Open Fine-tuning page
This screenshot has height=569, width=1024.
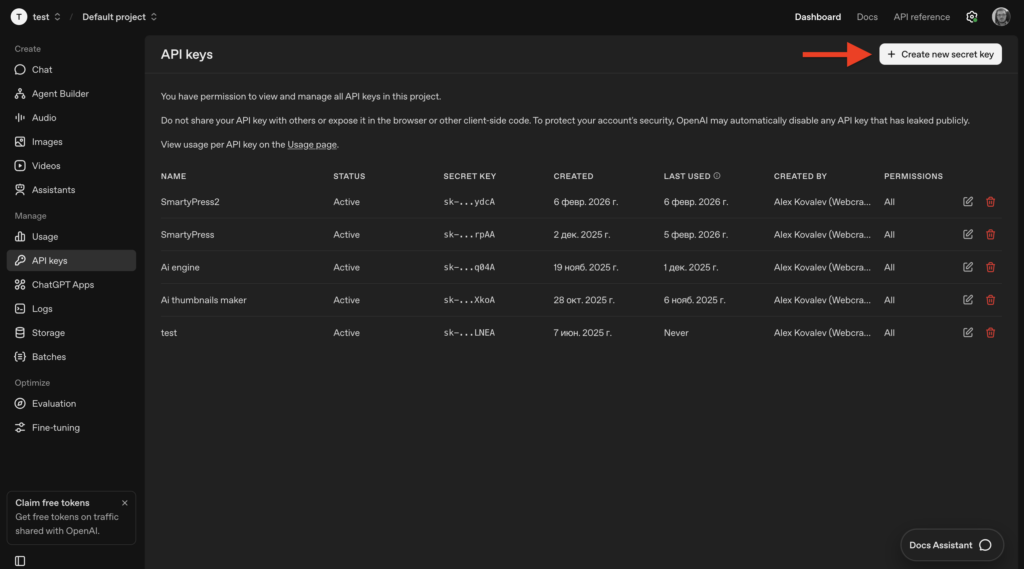point(71,428)
